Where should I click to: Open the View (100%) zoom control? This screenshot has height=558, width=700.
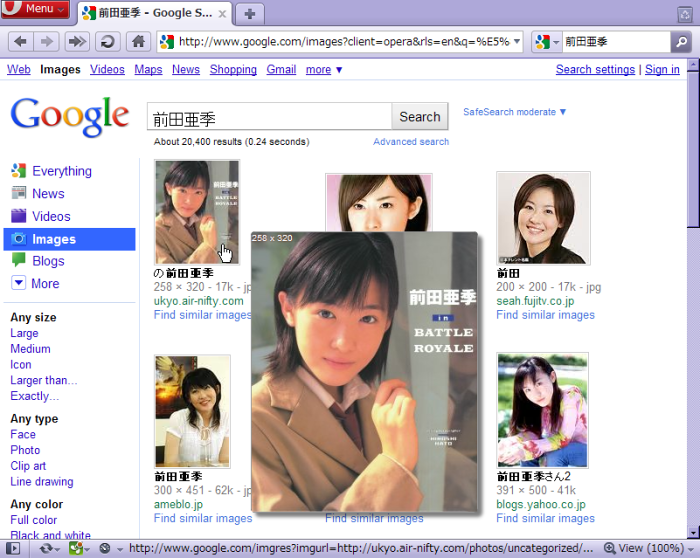[650, 549]
